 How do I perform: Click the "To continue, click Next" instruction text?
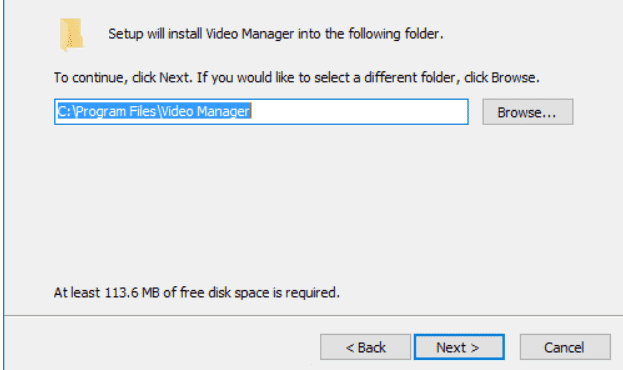pos(123,77)
